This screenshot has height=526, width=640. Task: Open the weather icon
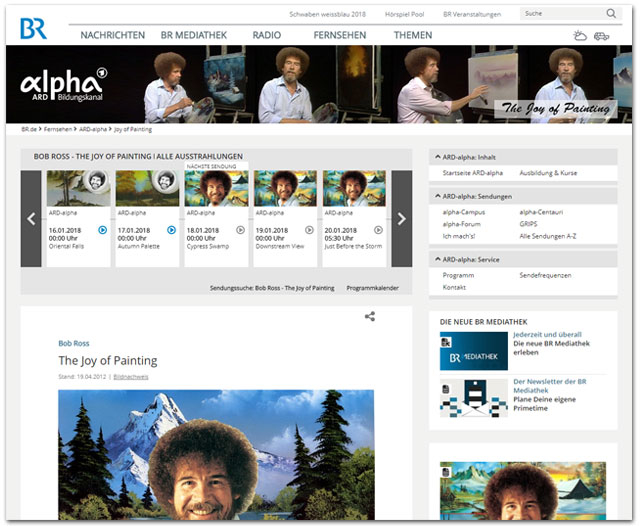point(580,36)
